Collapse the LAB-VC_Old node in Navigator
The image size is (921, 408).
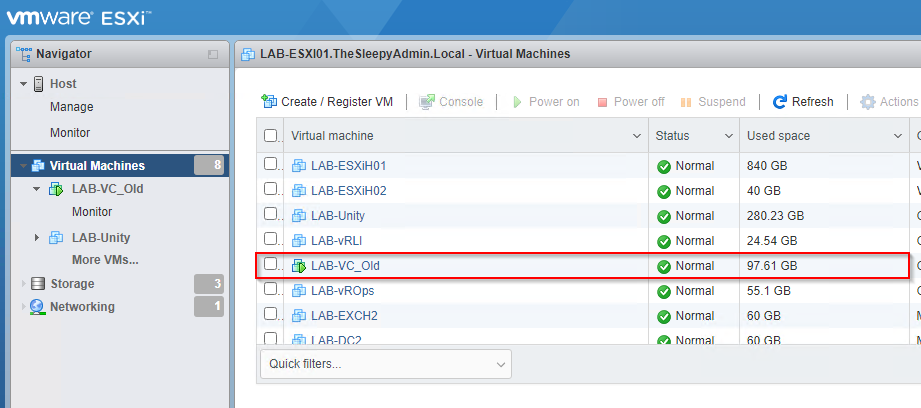point(36,189)
